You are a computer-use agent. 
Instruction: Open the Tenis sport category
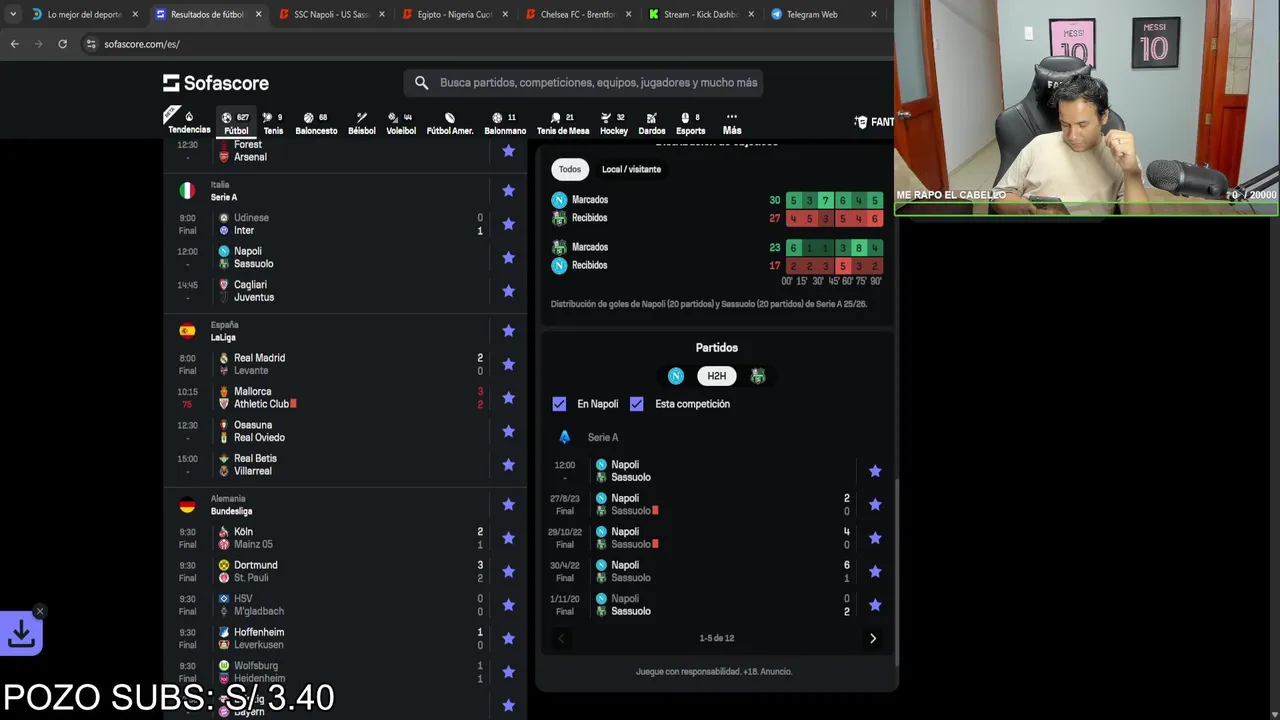pos(273,123)
